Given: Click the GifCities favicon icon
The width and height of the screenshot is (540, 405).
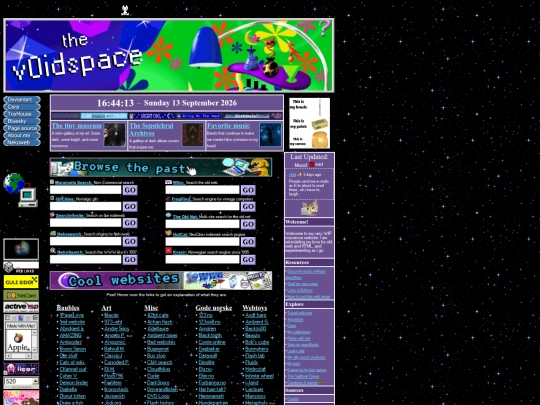Looking at the screenshot, I should click(52, 198).
